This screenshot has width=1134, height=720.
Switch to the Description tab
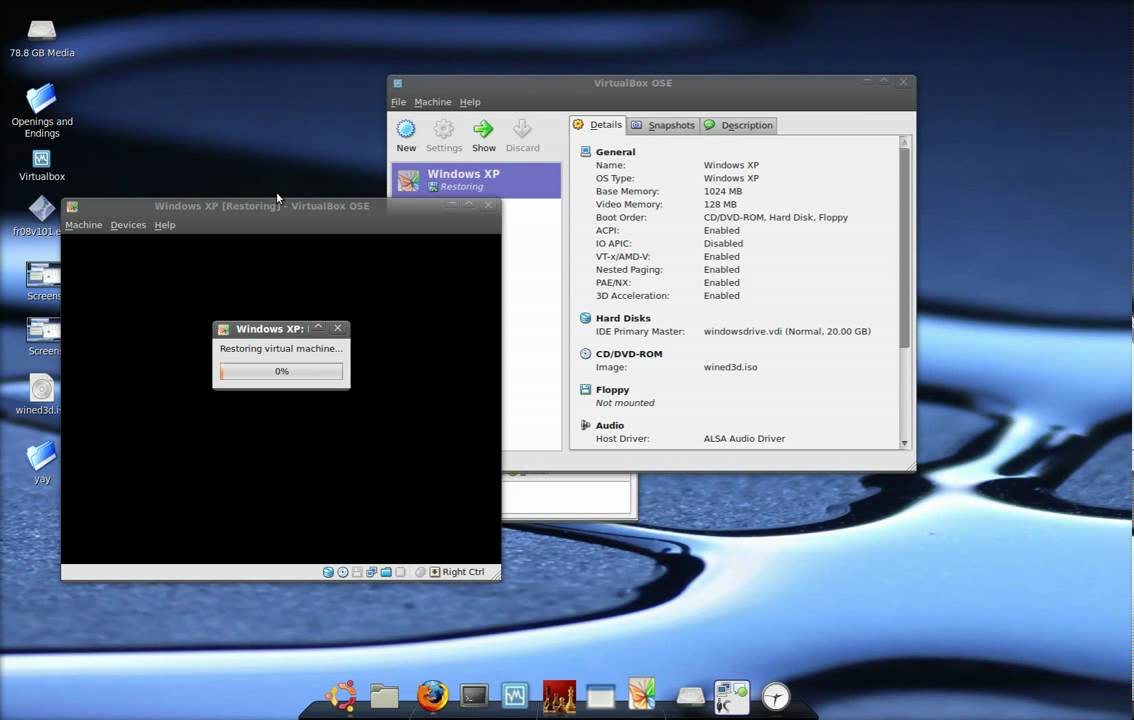738,125
